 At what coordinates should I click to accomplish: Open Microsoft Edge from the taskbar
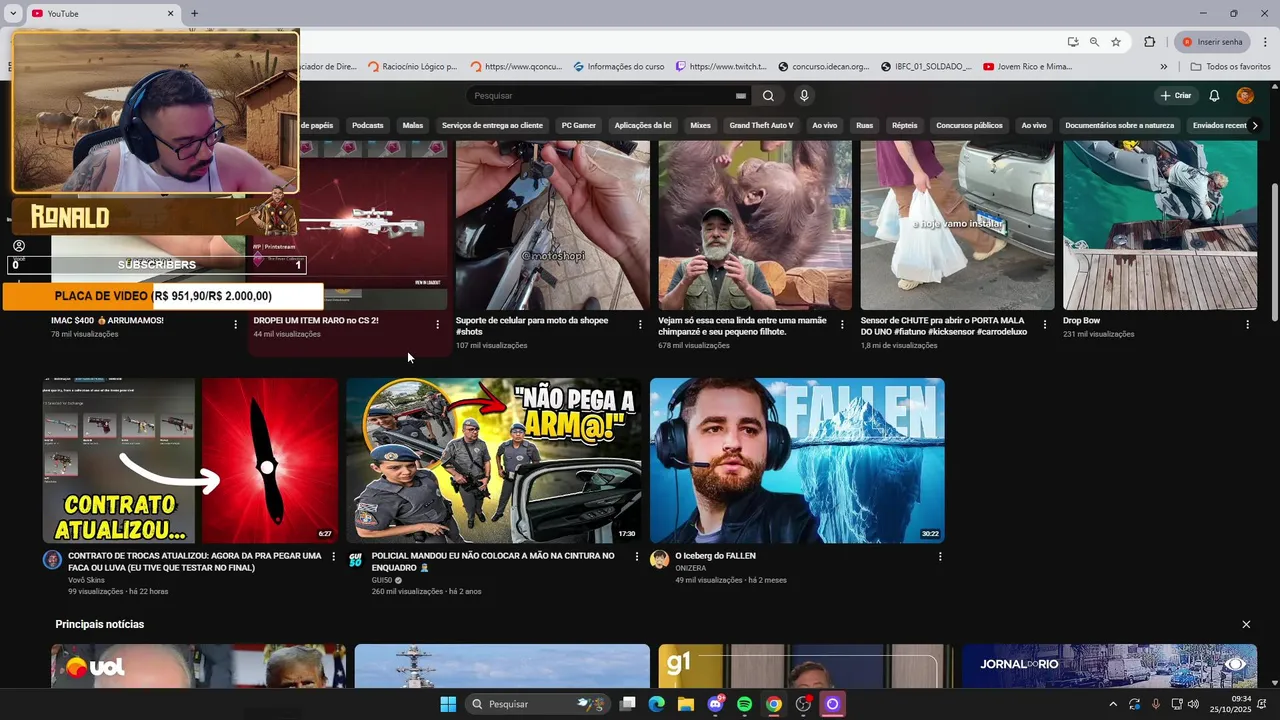657,704
